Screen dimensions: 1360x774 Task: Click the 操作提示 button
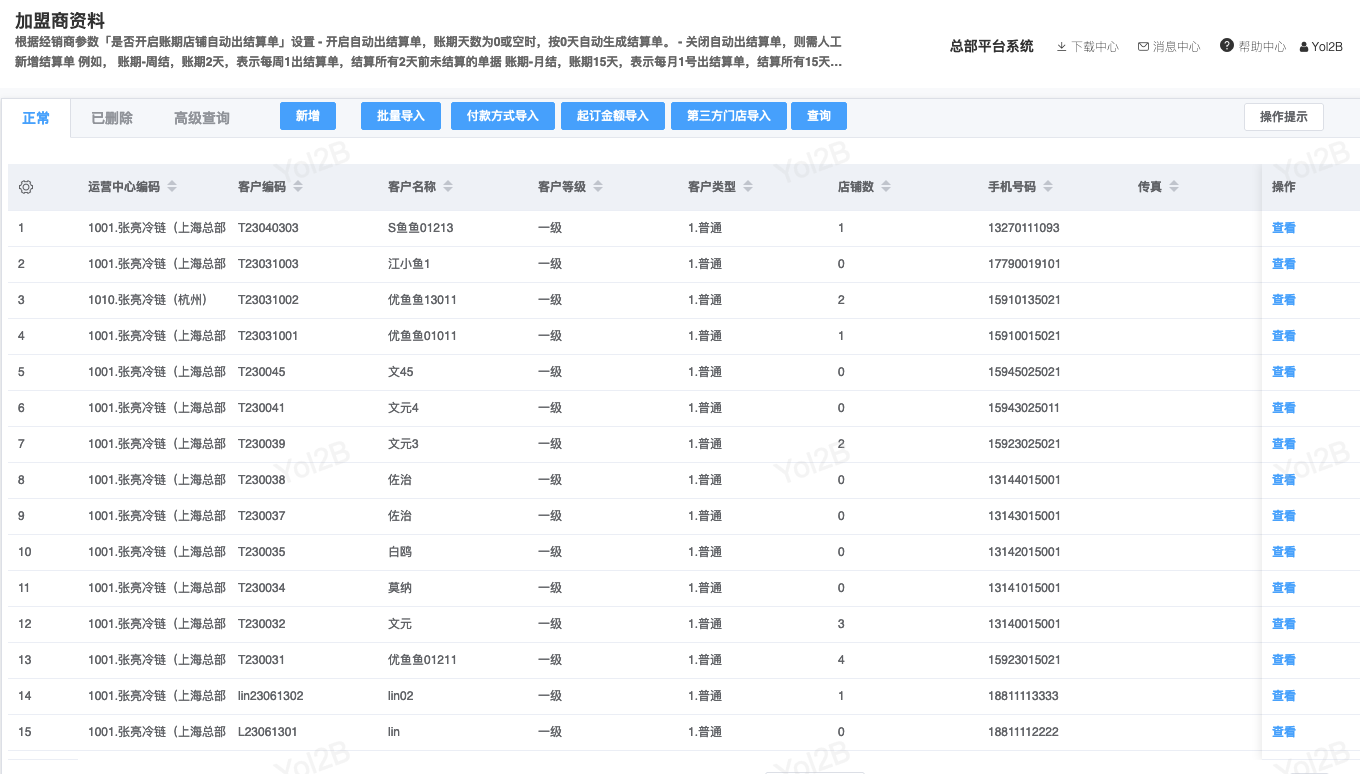coord(1283,117)
